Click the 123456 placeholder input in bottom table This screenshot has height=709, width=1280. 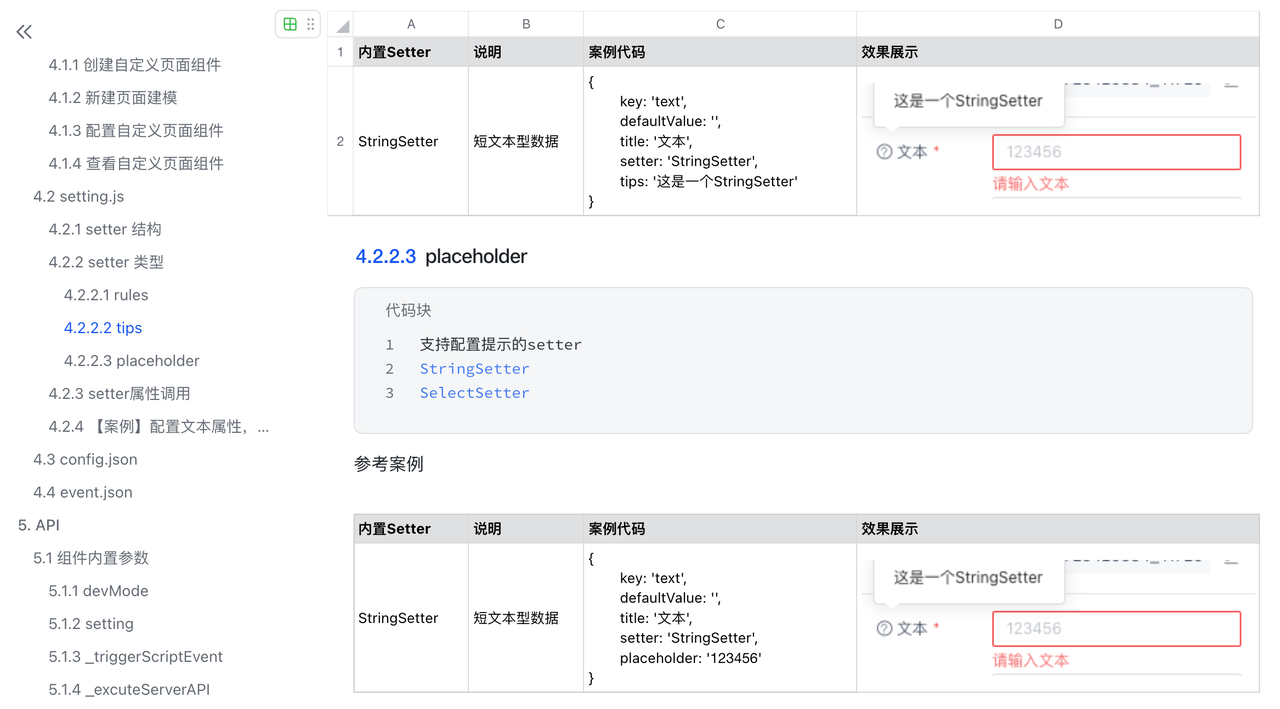coord(1116,629)
